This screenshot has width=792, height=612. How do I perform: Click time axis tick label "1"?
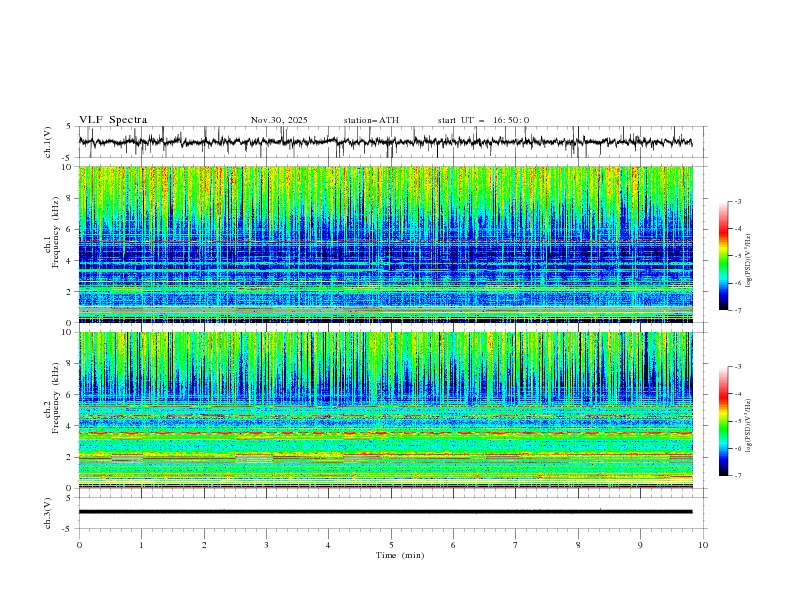[x=141, y=545]
